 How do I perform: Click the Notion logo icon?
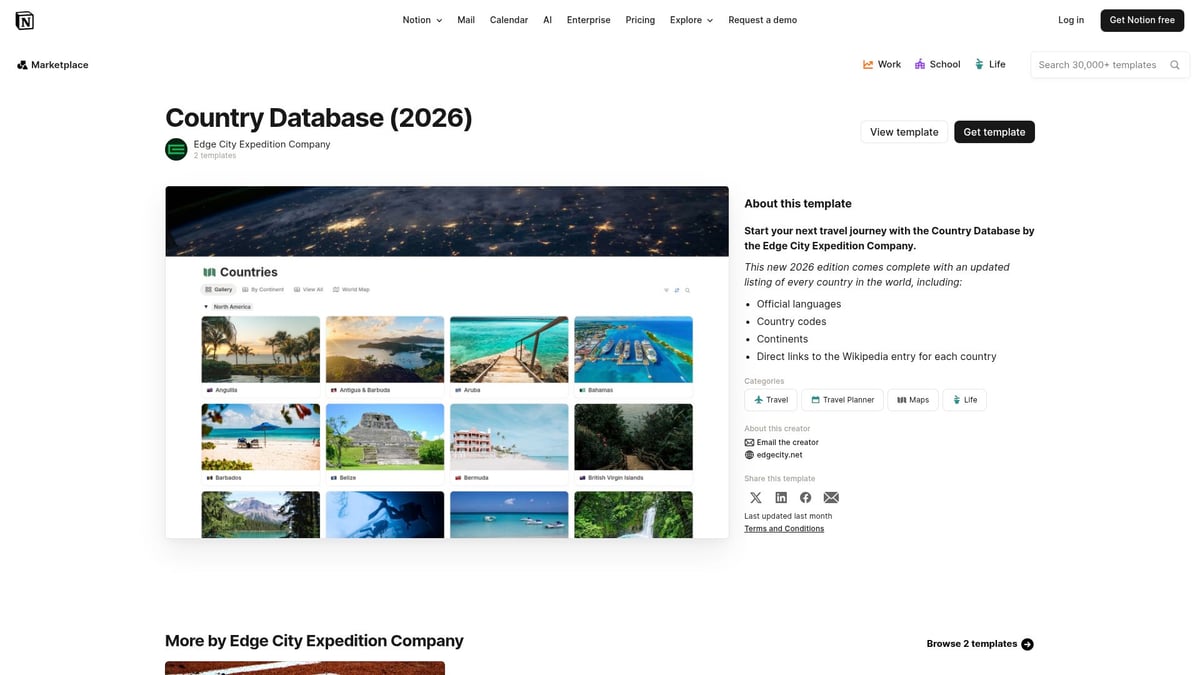pos(25,19)
